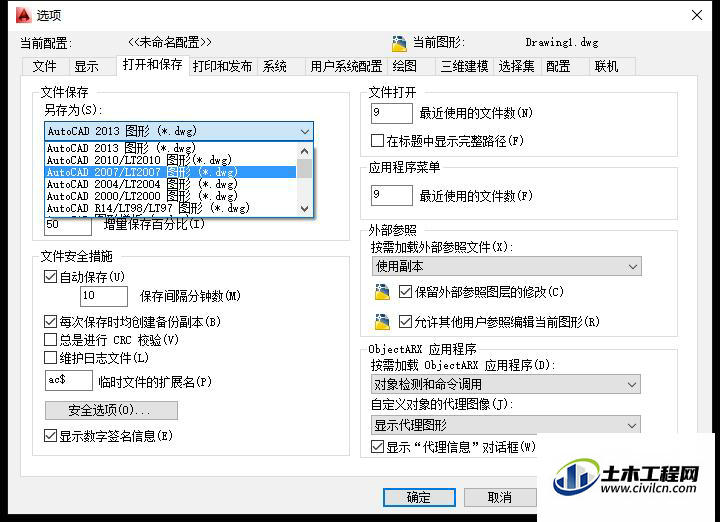This screenshot has width=720, height=522.
Task: Click the format list scrollbar thumb
Action: point(304,168)
